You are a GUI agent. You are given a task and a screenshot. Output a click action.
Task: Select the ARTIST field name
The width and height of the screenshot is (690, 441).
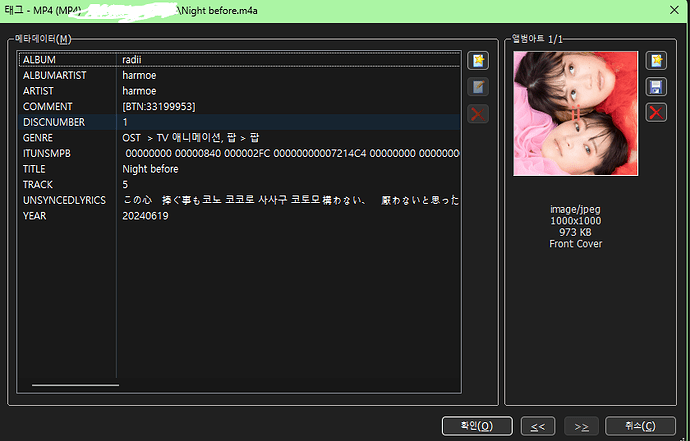[38, 91]
